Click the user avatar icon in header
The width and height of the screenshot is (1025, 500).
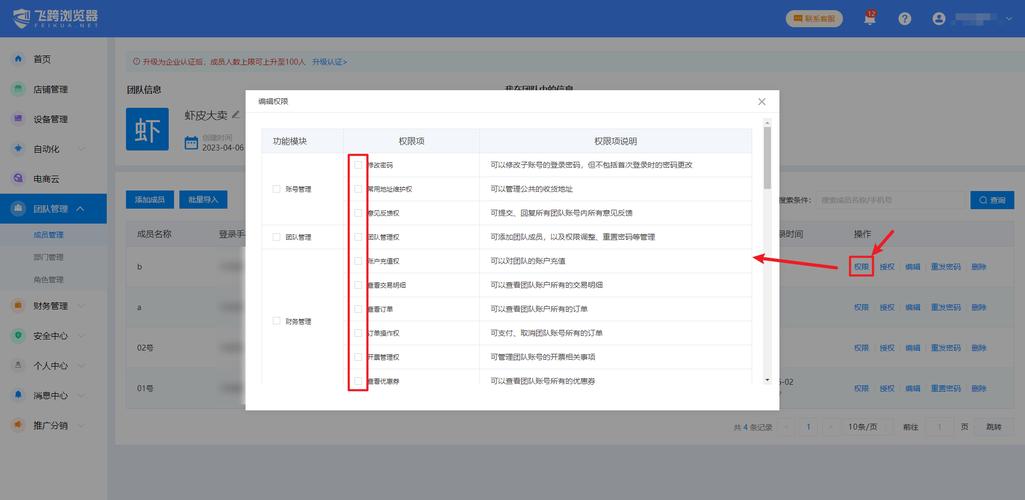click(938, 19)
